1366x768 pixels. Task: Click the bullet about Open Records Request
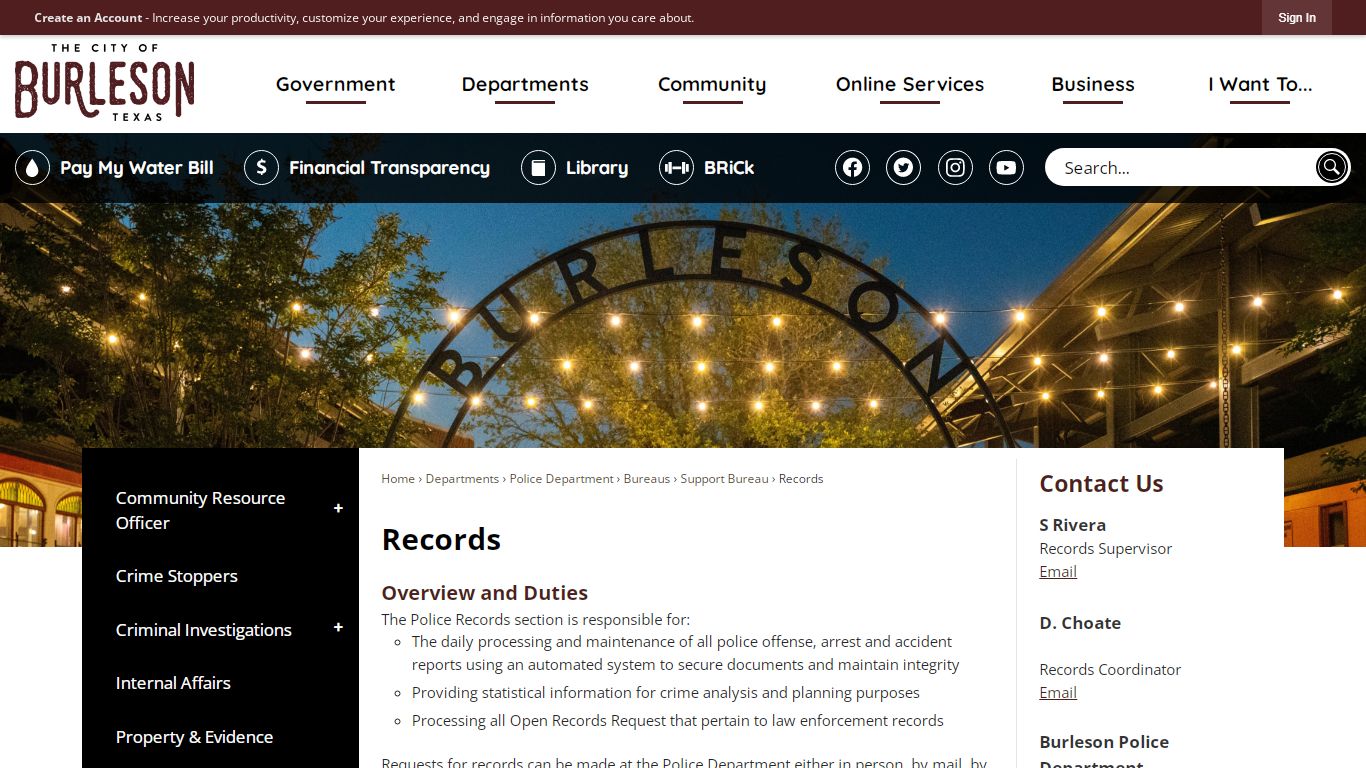[677, 721]
